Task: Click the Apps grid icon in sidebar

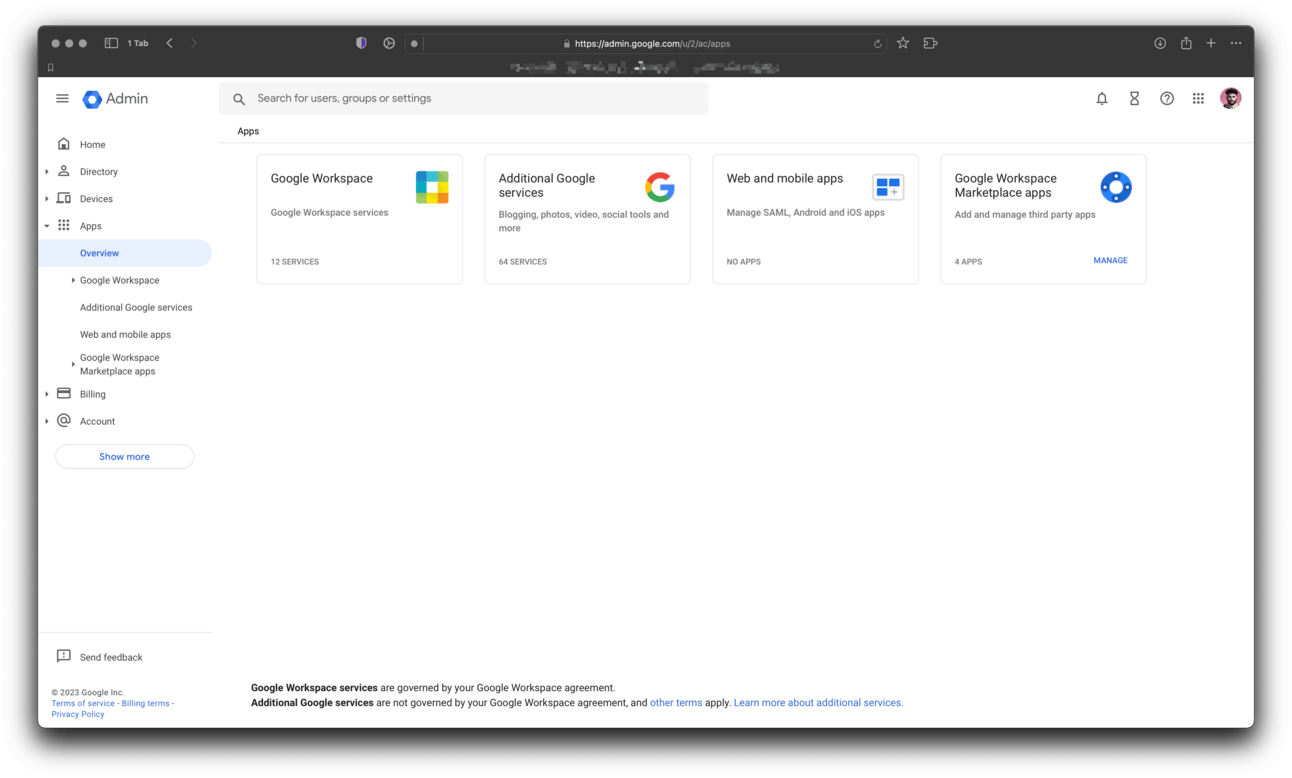Action: pos(64,225)
